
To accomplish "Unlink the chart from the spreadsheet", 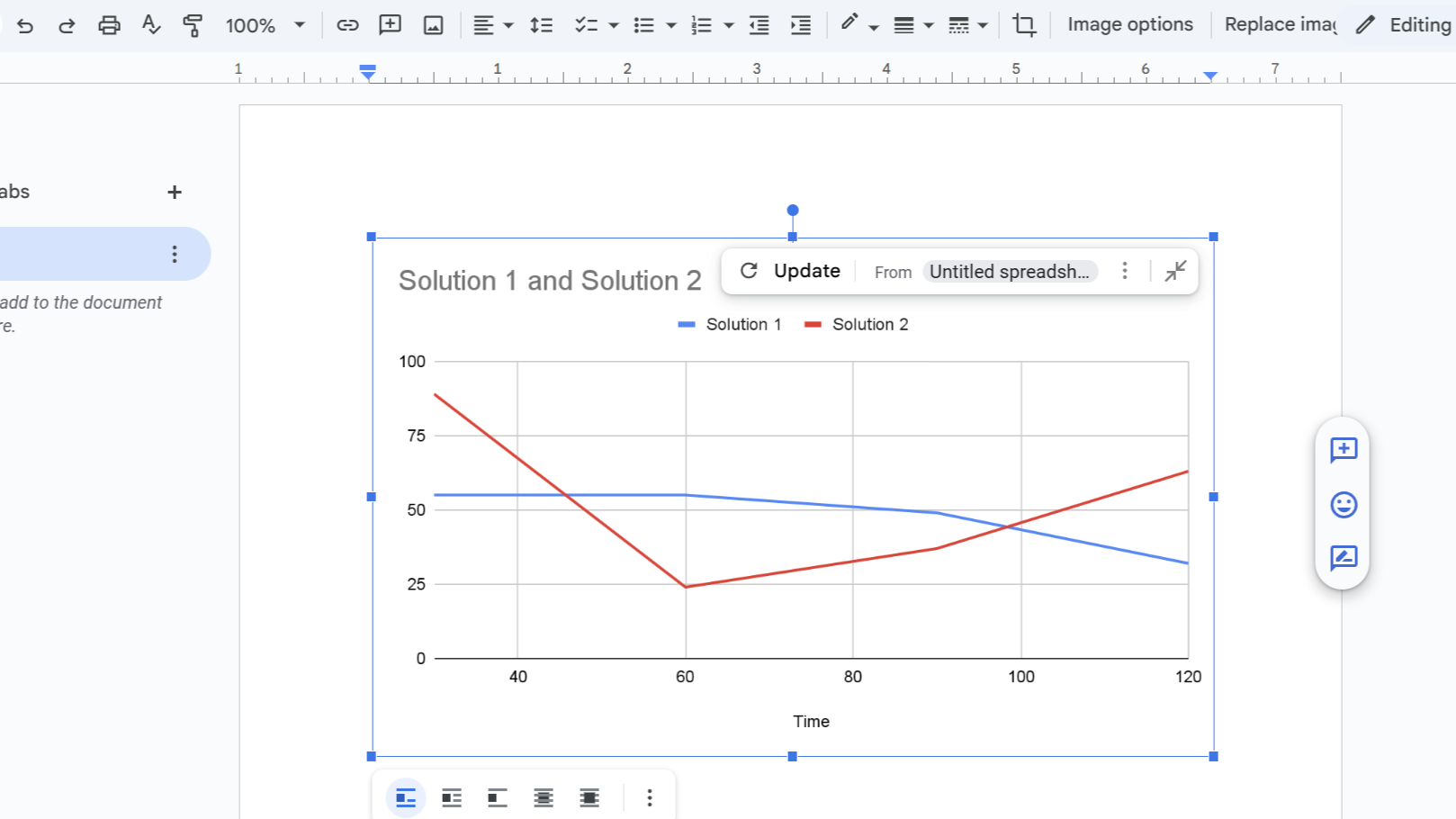I will [x=1125, y=271].
